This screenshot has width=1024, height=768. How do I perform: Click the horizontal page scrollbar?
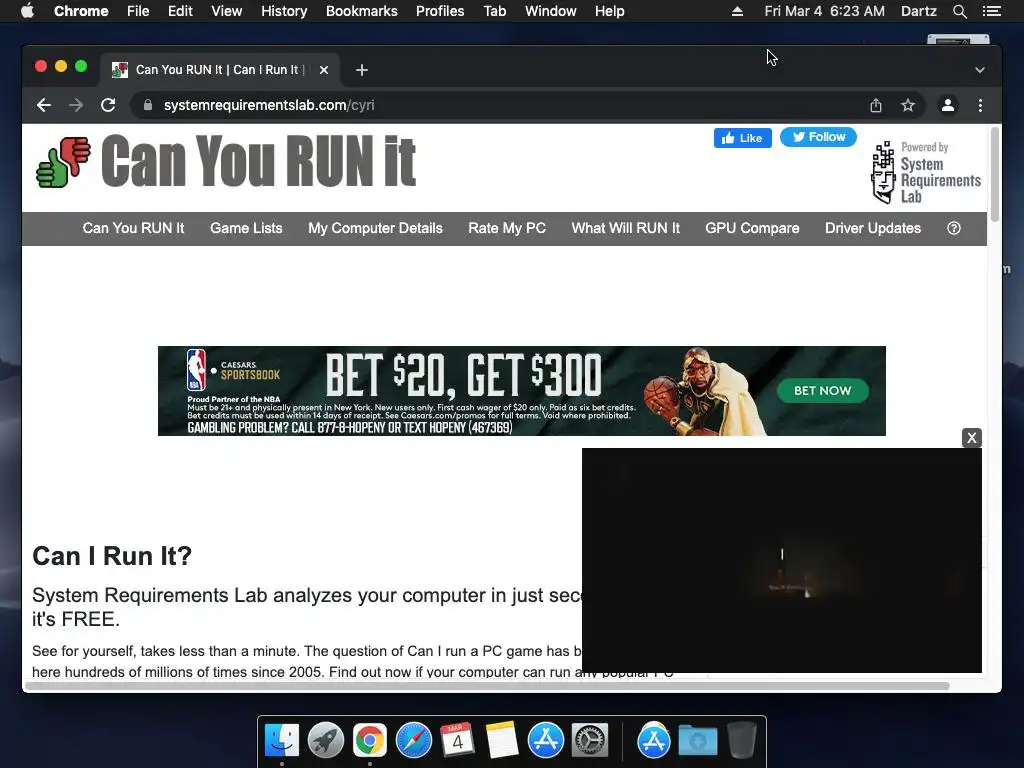[x=487, y=686]
